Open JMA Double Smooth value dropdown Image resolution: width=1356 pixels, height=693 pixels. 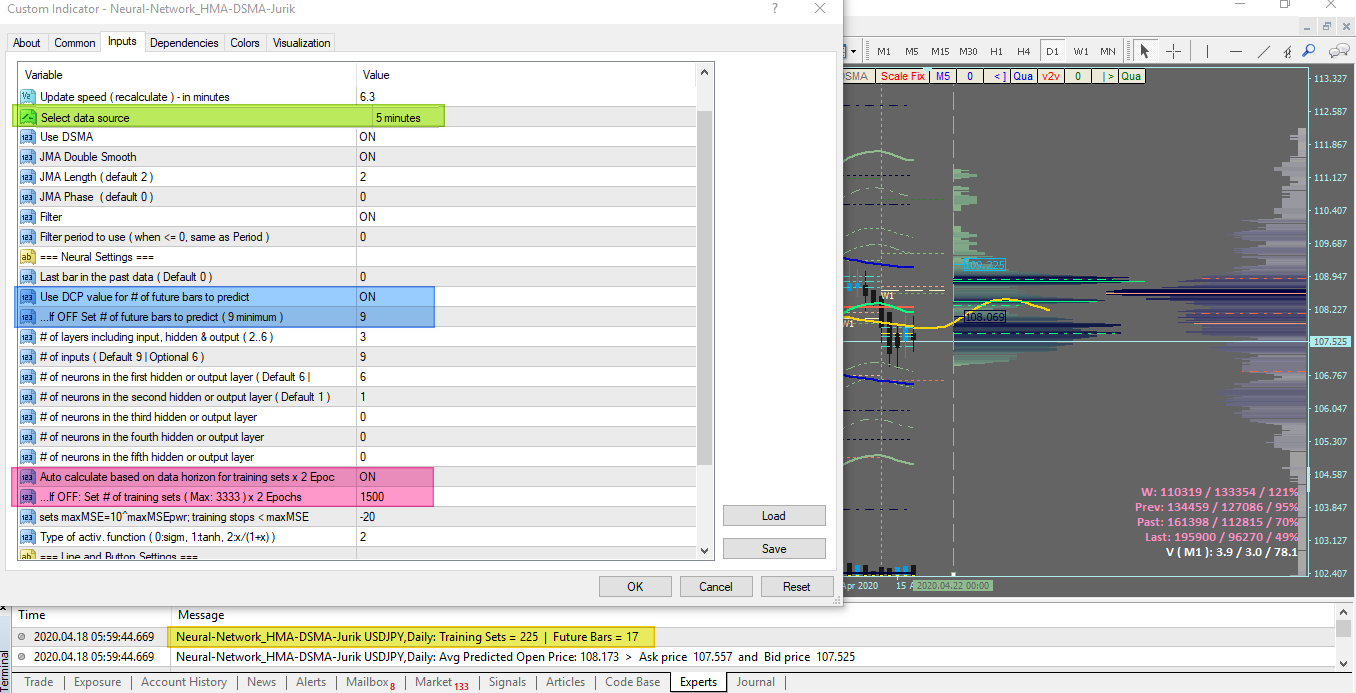[526, 157]
